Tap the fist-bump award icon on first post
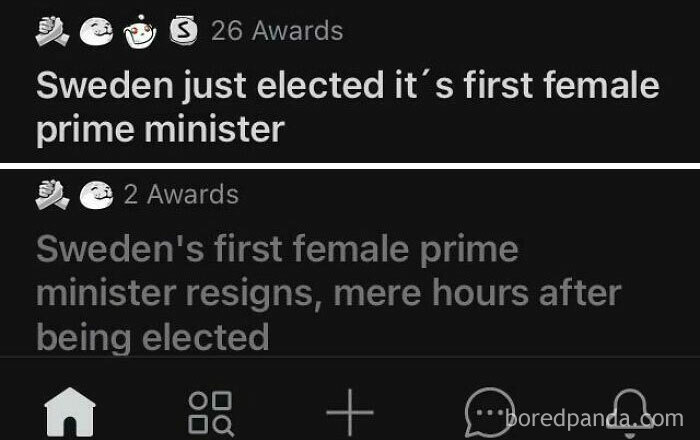700x440 pixels. [x=52, y=32]
